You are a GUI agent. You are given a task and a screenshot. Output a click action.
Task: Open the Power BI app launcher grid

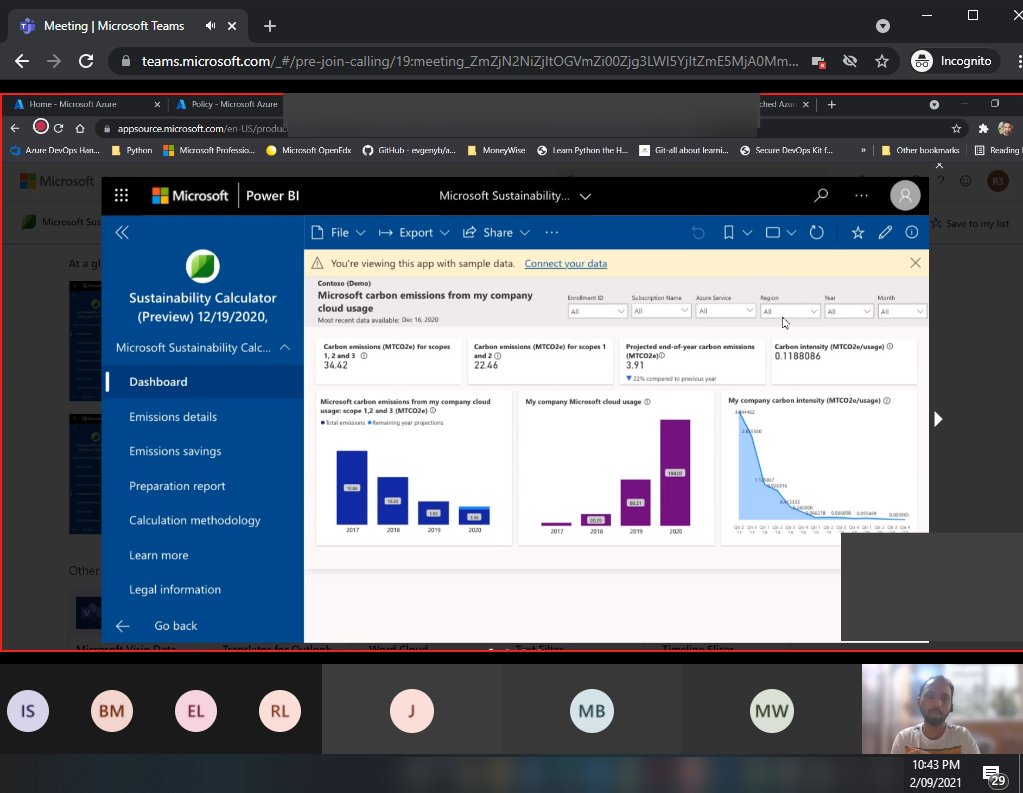pos(121,195)
